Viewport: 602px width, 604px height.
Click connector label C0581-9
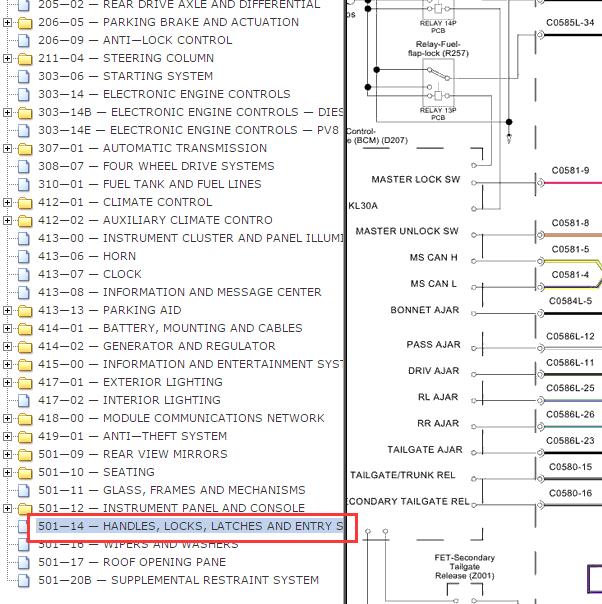point(570,171)
